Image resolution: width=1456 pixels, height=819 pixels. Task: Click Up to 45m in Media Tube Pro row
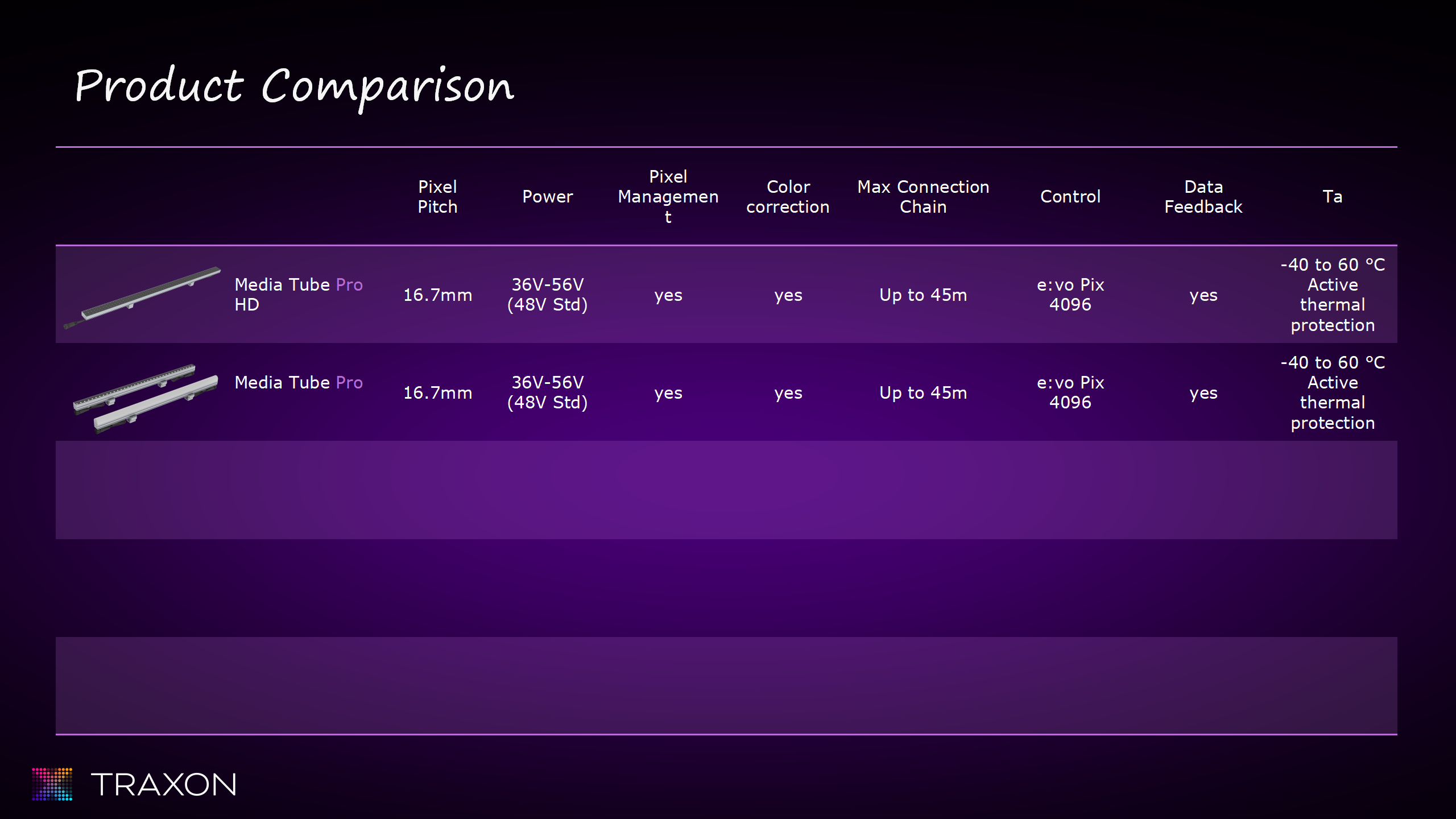[923, 393]
